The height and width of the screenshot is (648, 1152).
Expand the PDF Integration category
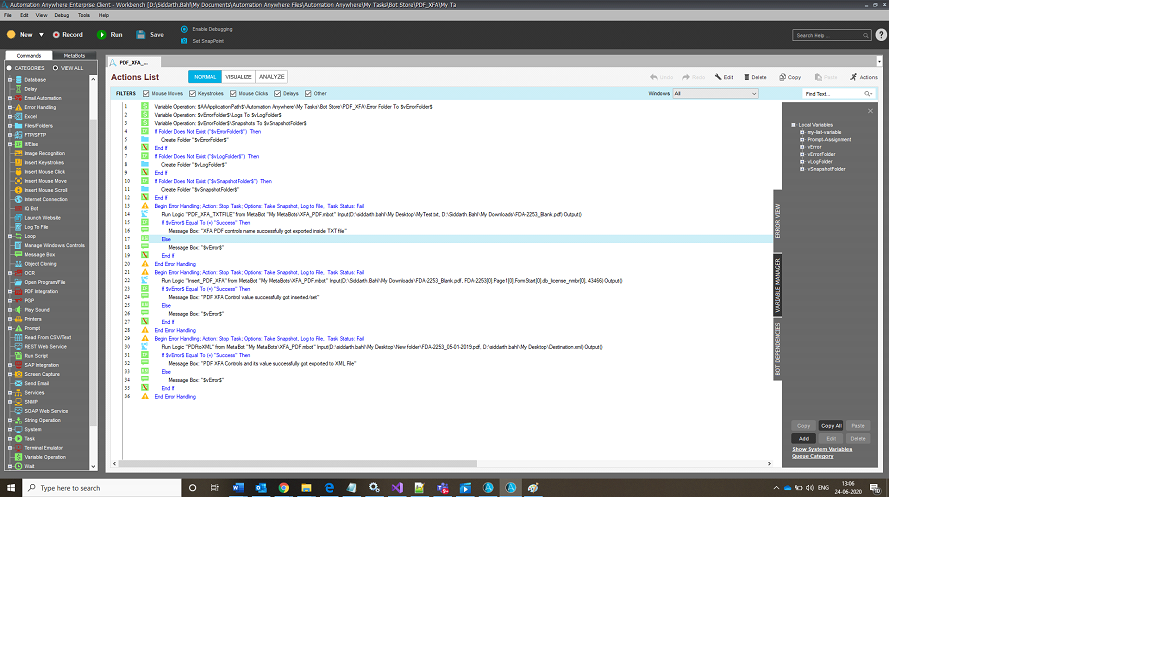coord(10,291)
